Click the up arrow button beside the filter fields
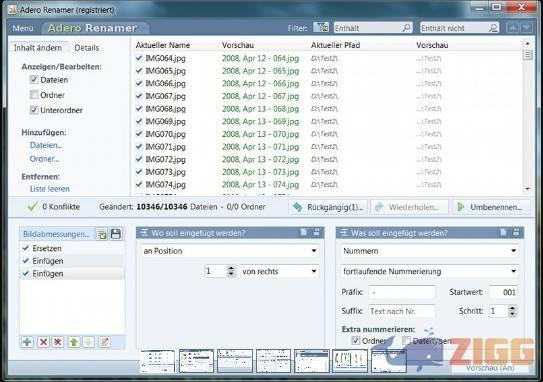 tap(513, 28)
